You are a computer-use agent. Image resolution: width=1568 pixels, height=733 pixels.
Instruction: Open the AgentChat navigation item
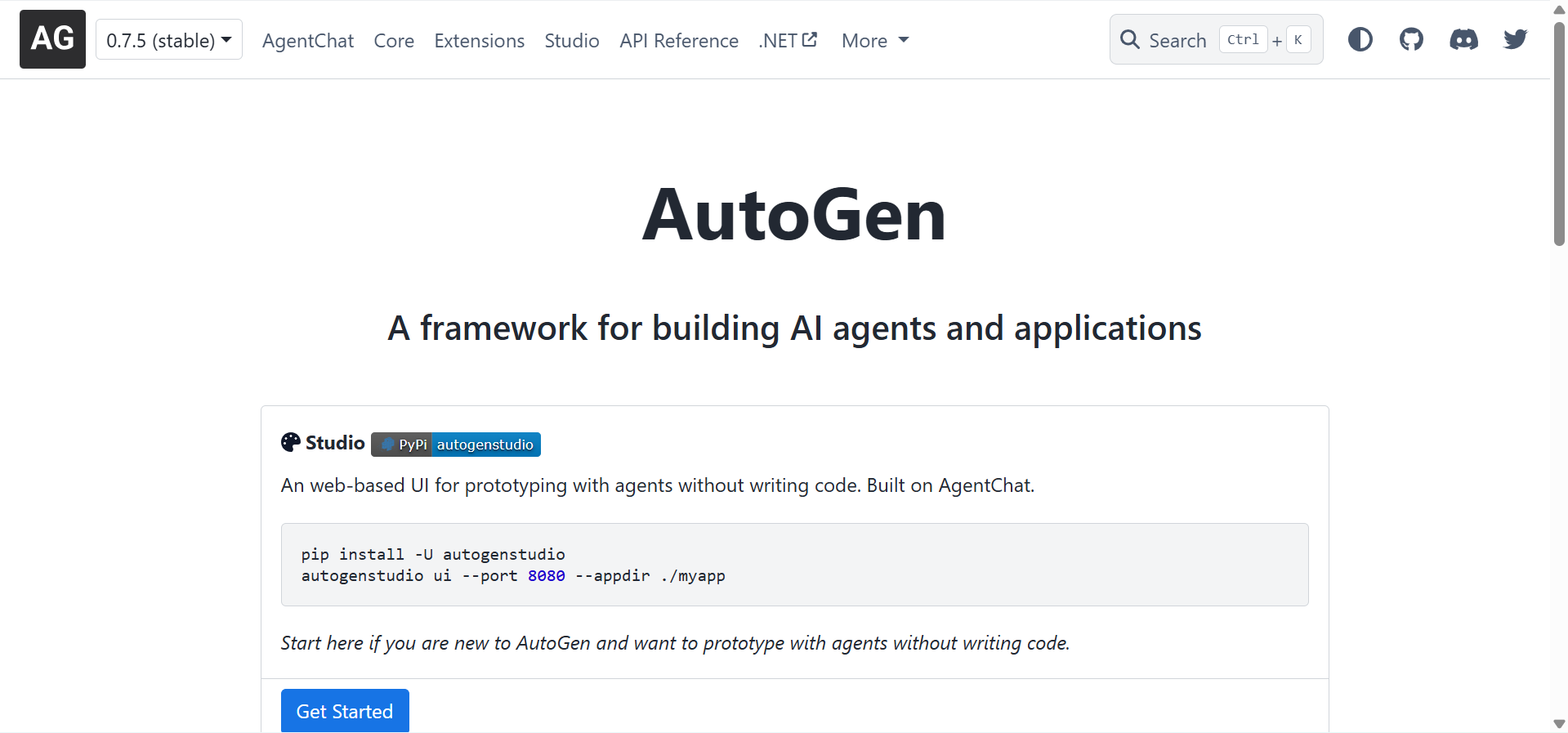(308, 40)
